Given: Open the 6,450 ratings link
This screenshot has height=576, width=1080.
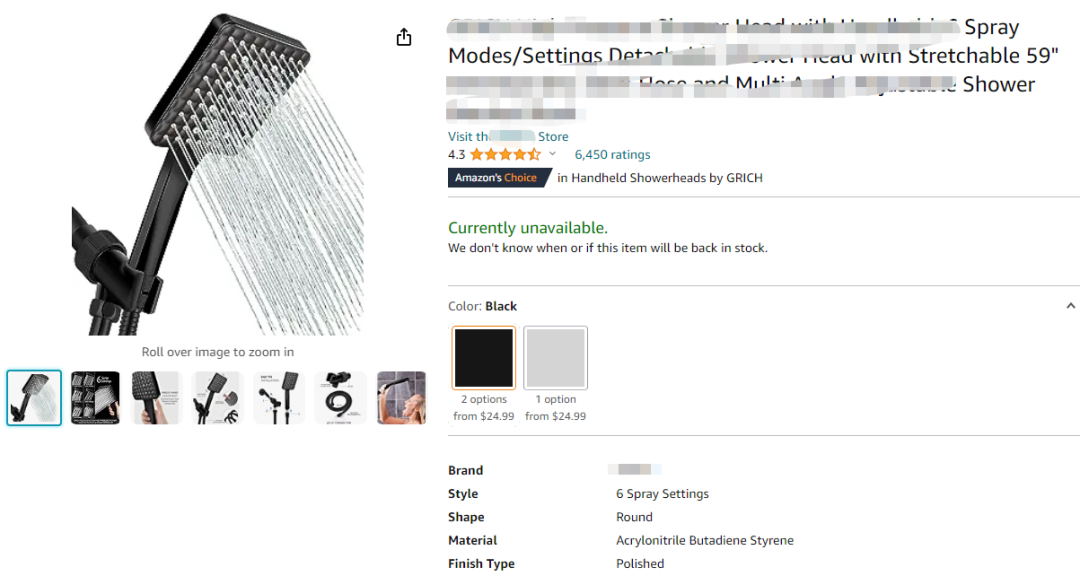Looking at the screenshot, I should click(612, 155).
